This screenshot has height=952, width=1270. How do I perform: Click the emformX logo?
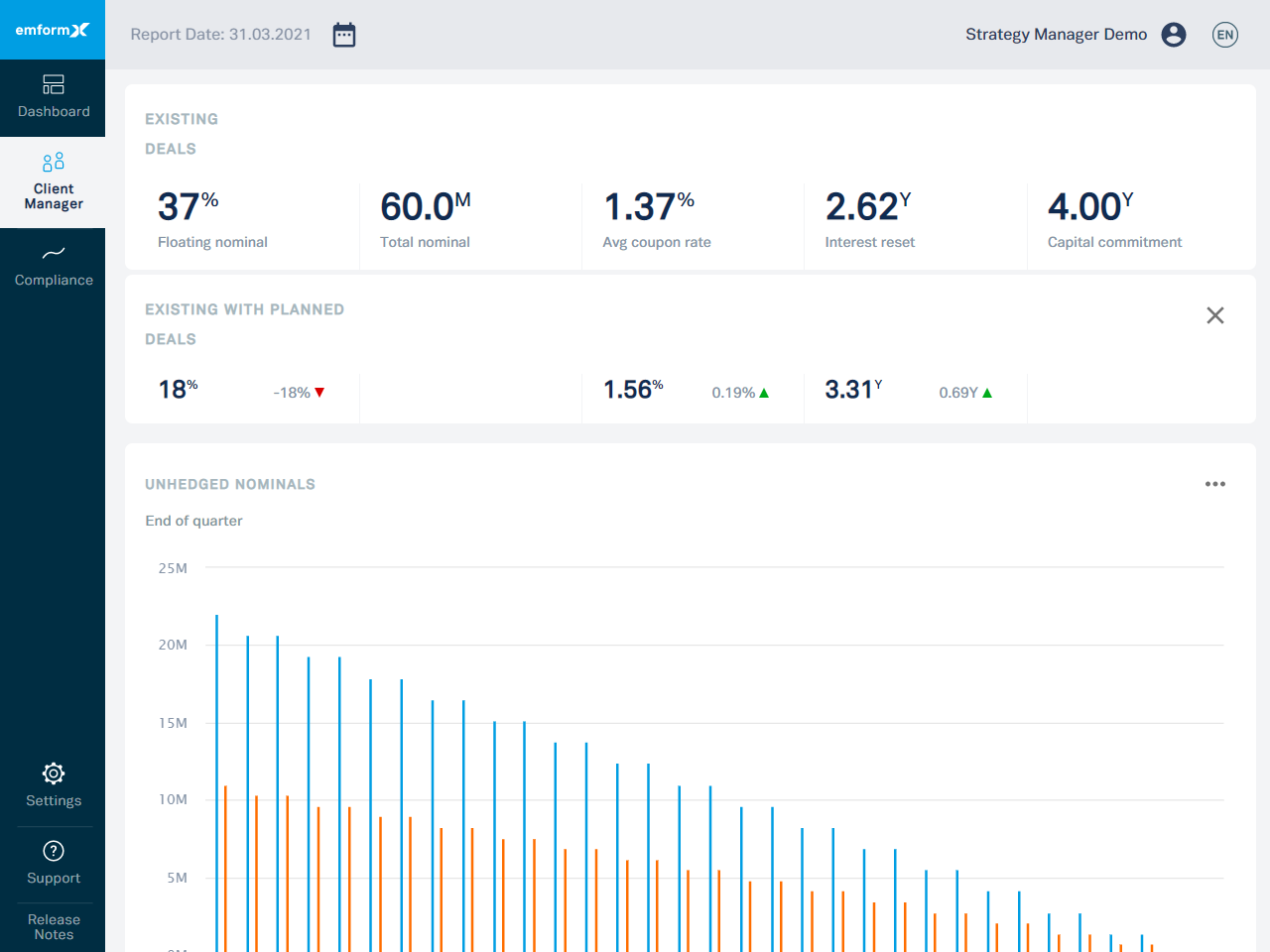(x=53, y=30)
